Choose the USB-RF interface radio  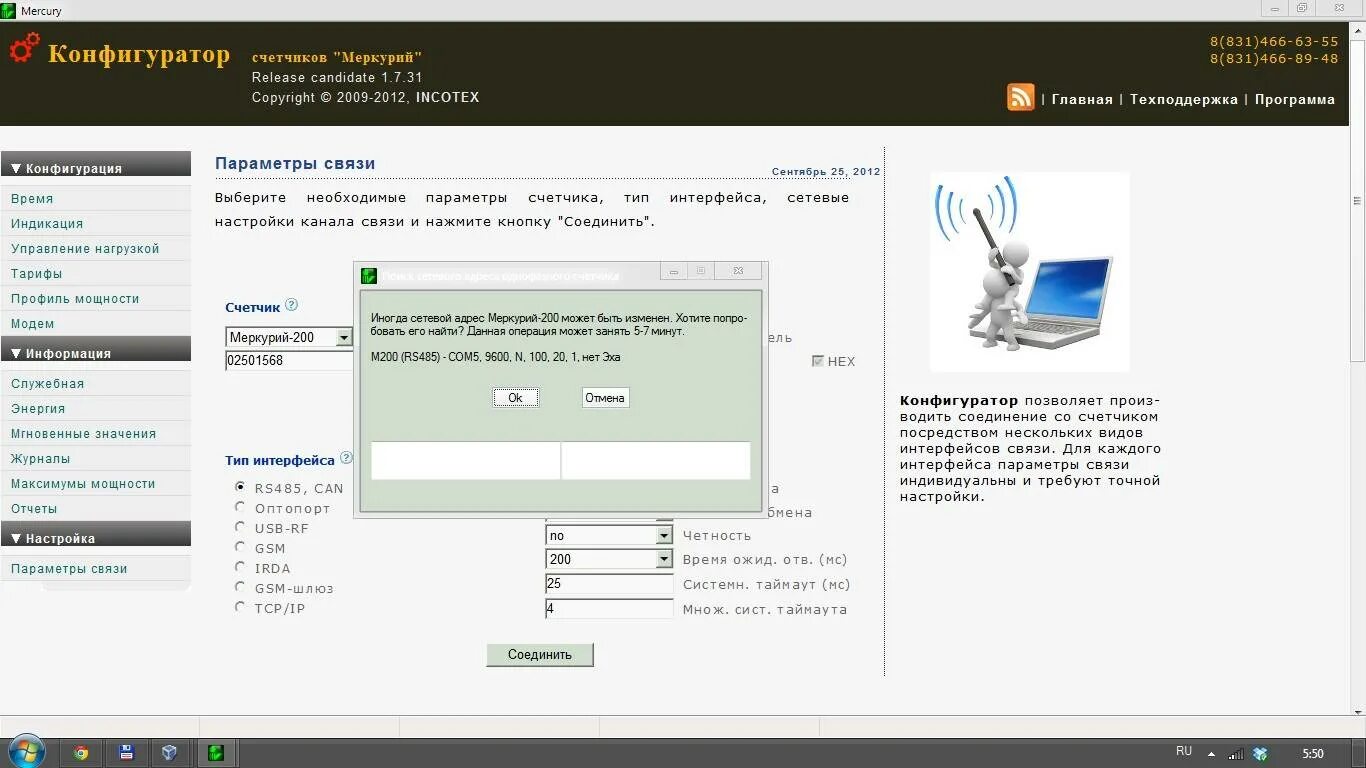point(240,527)
